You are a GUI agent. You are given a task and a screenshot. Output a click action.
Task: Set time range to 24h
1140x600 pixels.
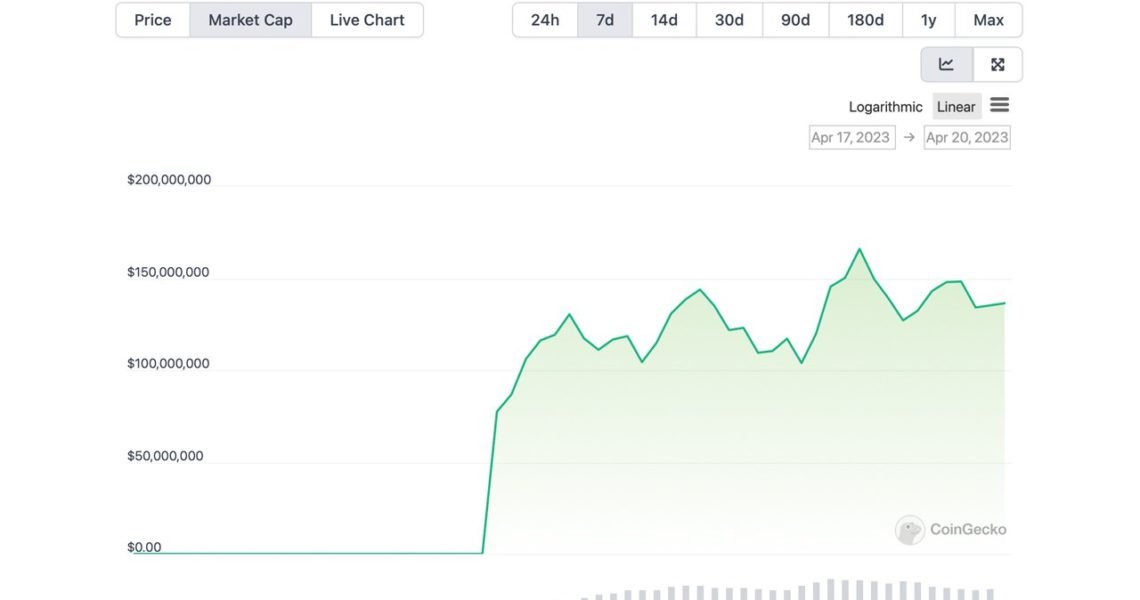[545, 20]
